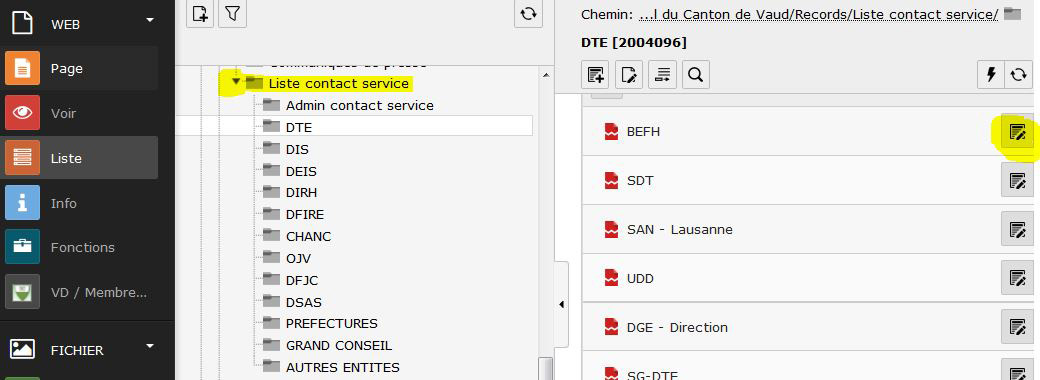This screenshot has height=380, width=1040.
Task: Click the Voir eye icon
Action: coord(23,113)
